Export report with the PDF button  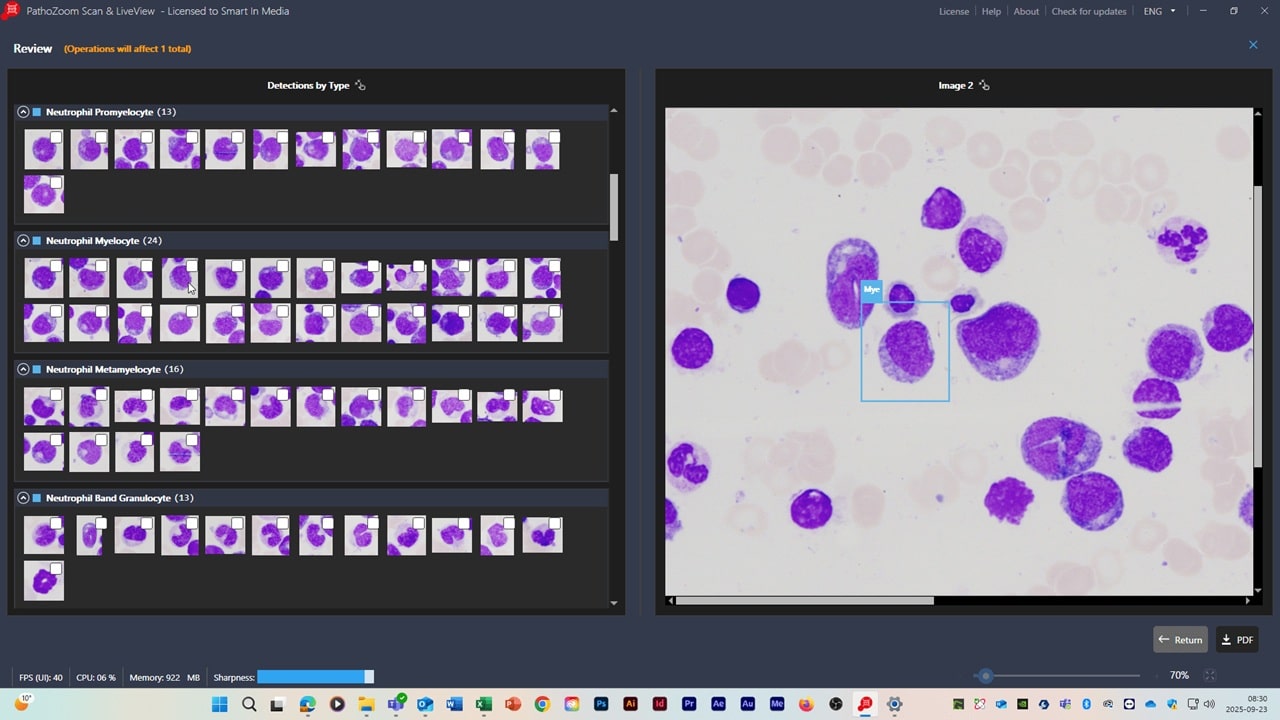(x=1237, y=640)
